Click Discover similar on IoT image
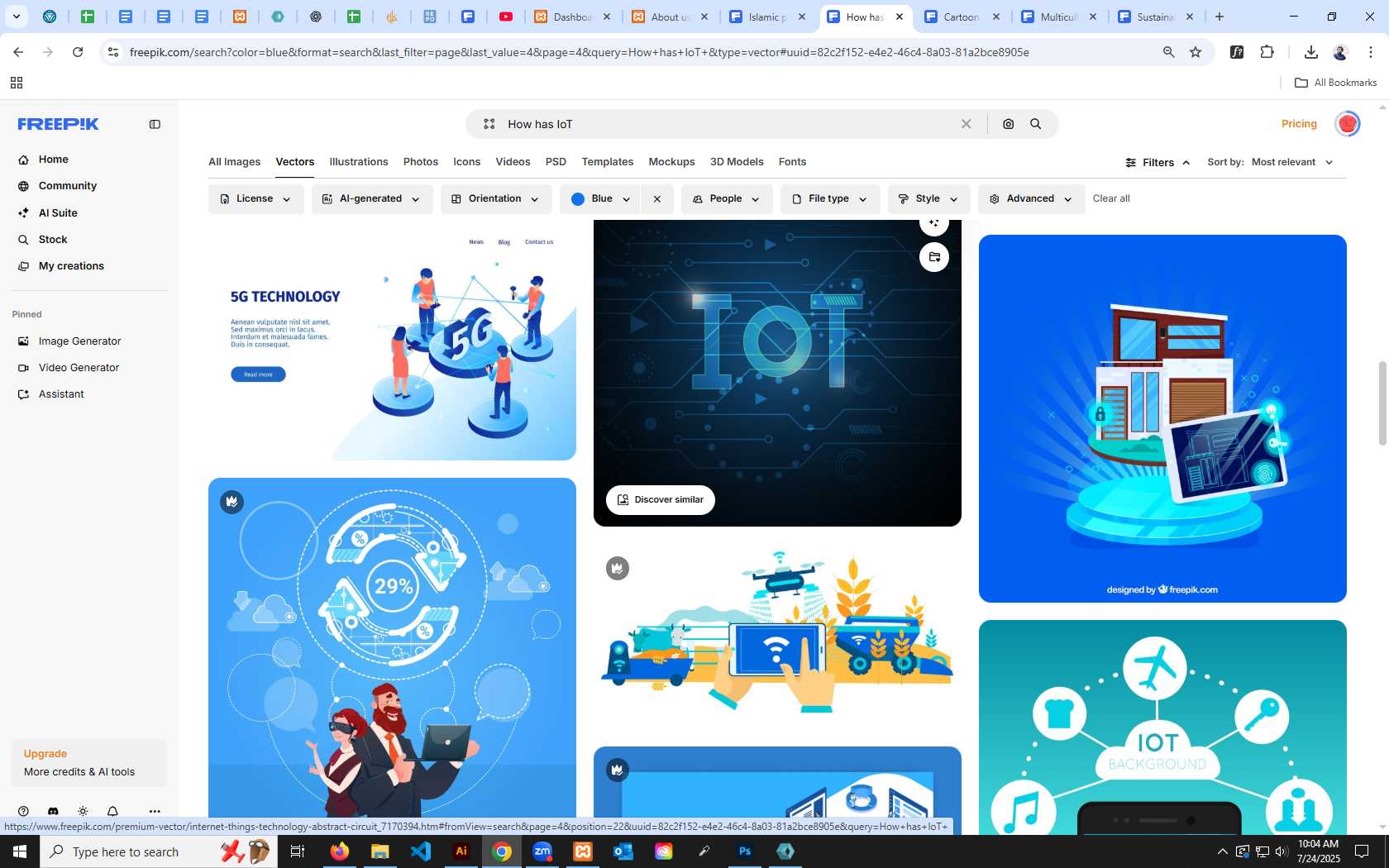Image resolution: width=1389 pixels, height=868 pixels. click(661, 500)
